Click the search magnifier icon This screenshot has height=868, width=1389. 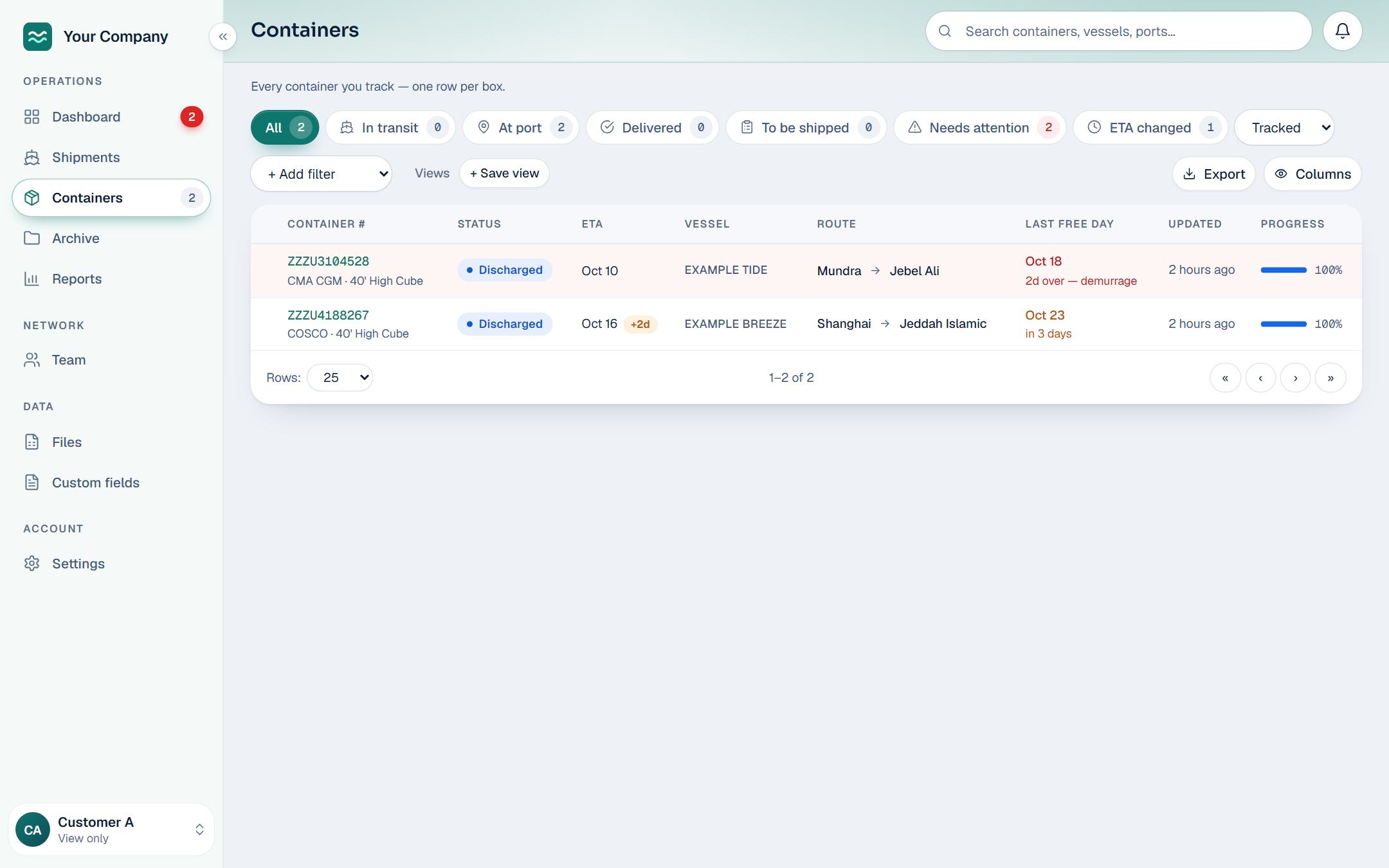click(945, 31)
